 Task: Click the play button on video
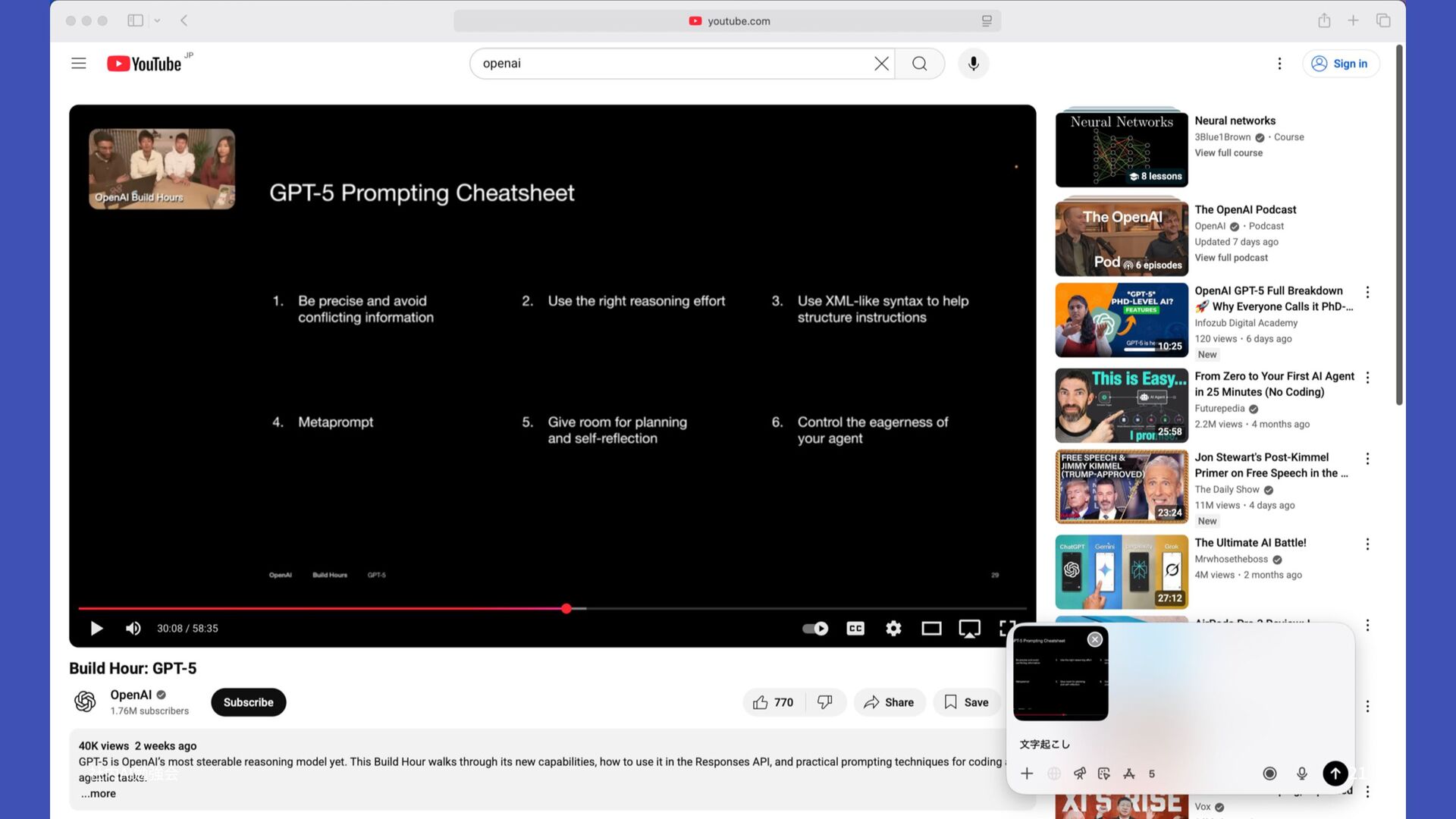[96, 628]
